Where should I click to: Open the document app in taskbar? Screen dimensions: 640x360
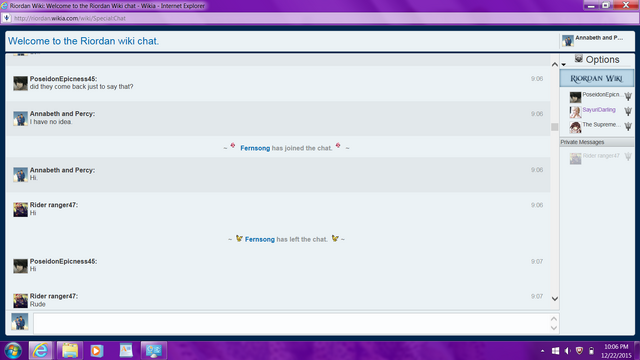(126, 350)
